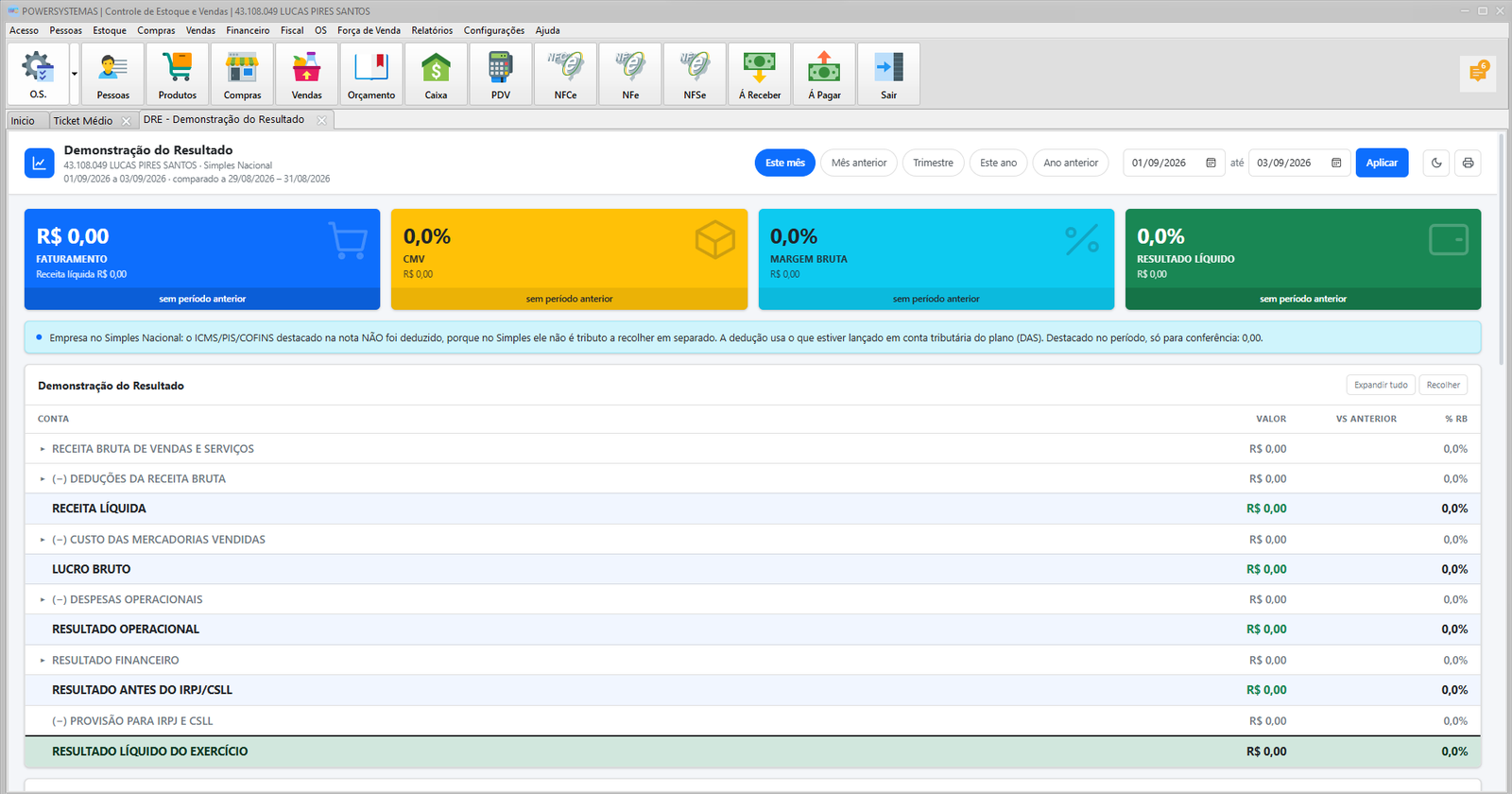Image resolution: width=1512 pixels, height=794 pixels.
Task: Open the Orçamento toolbar icon
Action: click(371, 74)
